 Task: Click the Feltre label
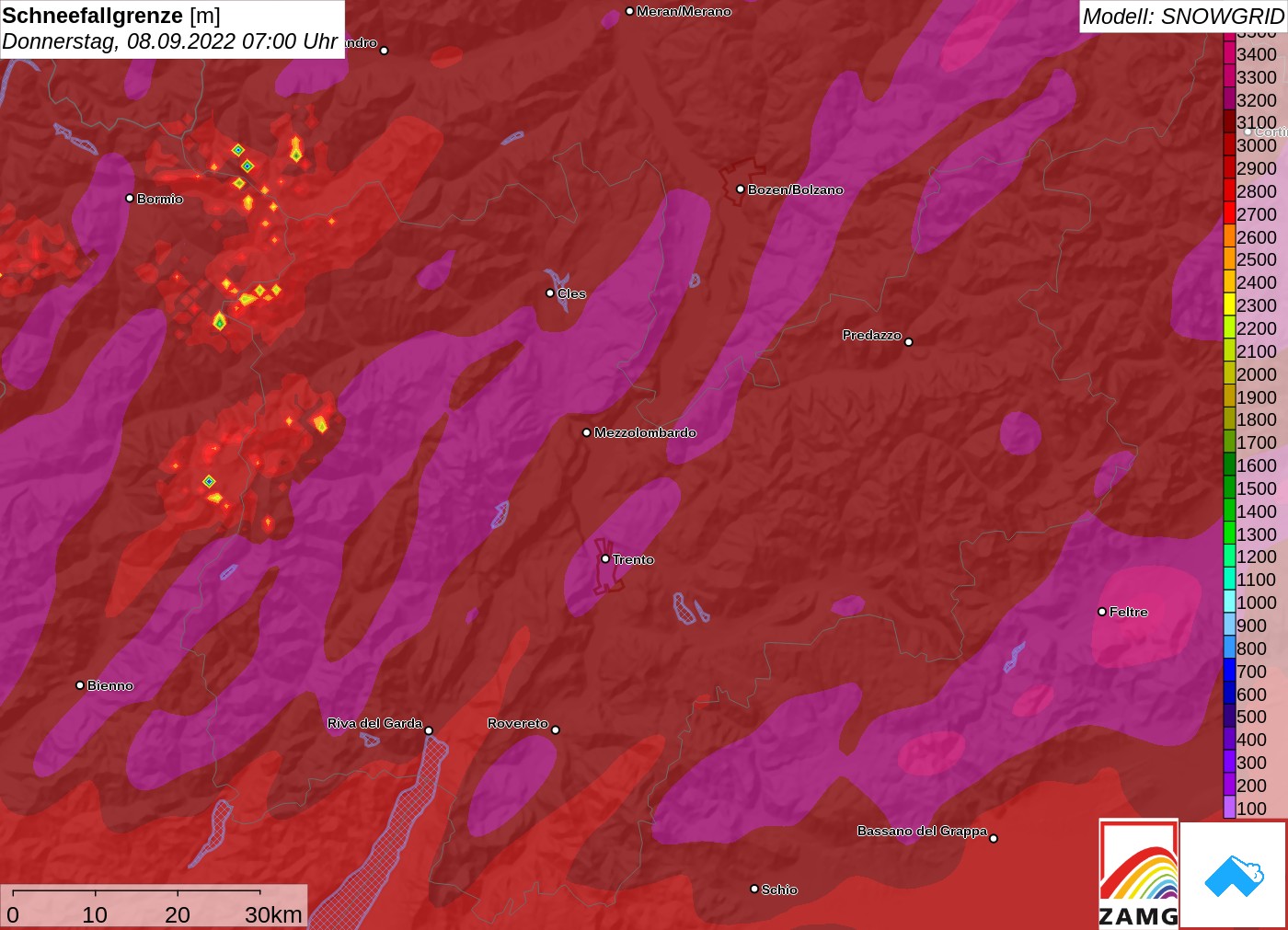(1129, 612)
